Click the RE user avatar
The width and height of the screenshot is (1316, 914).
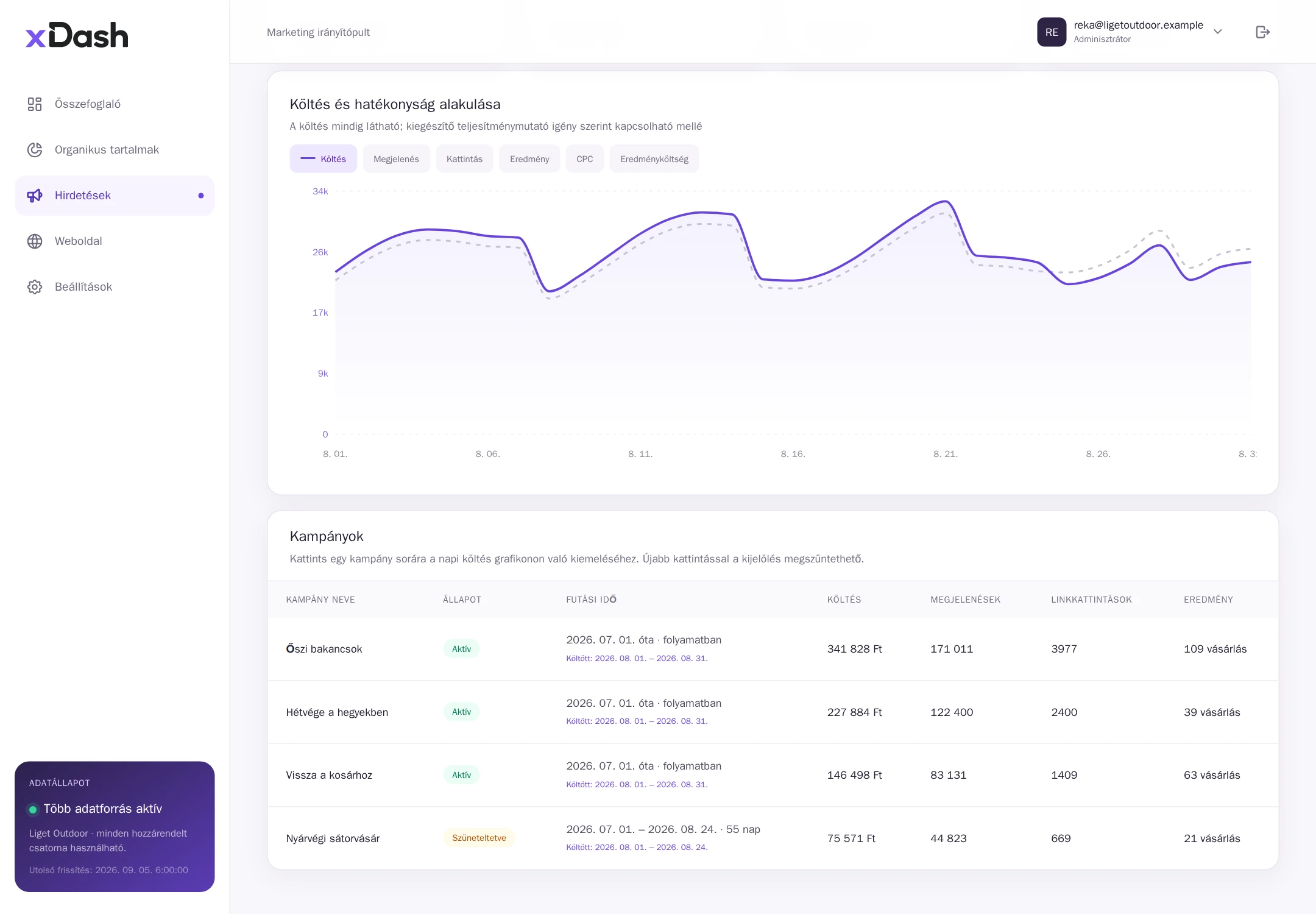1052,32
